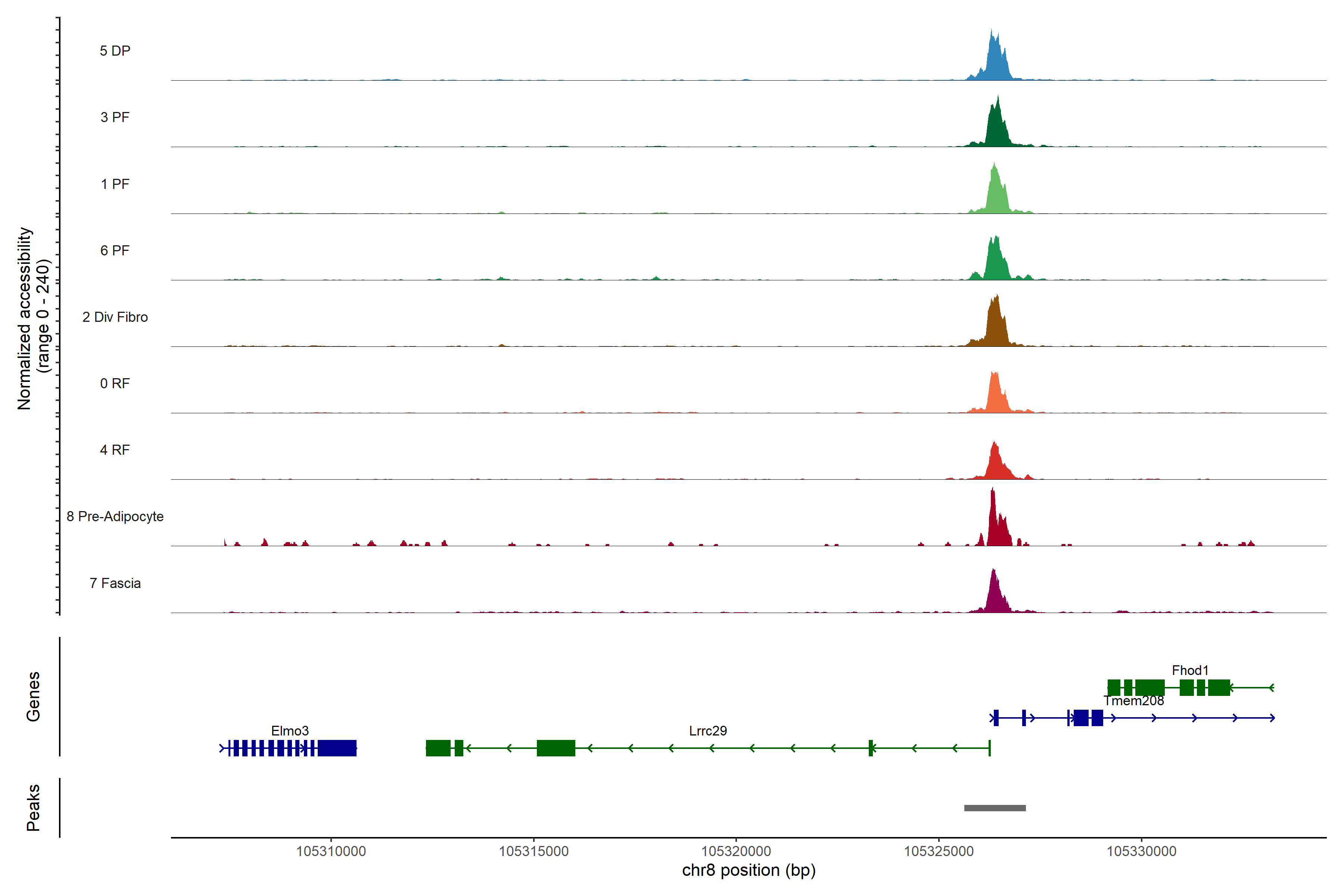Image resolution: width=1344 pixels, height=896 pixels.
Task: Click the Fhod1 gene label
Action: (x=1190, y=670)
